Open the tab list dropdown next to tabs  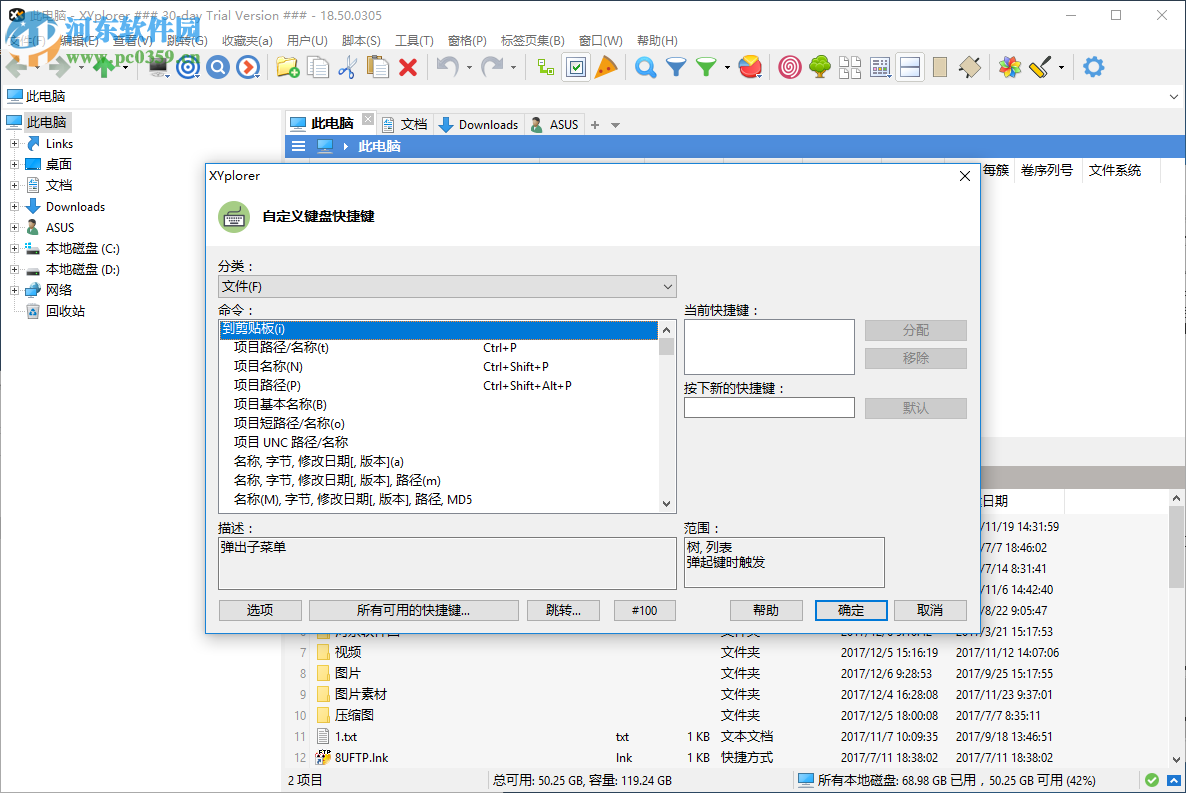[x=614, y=124]
